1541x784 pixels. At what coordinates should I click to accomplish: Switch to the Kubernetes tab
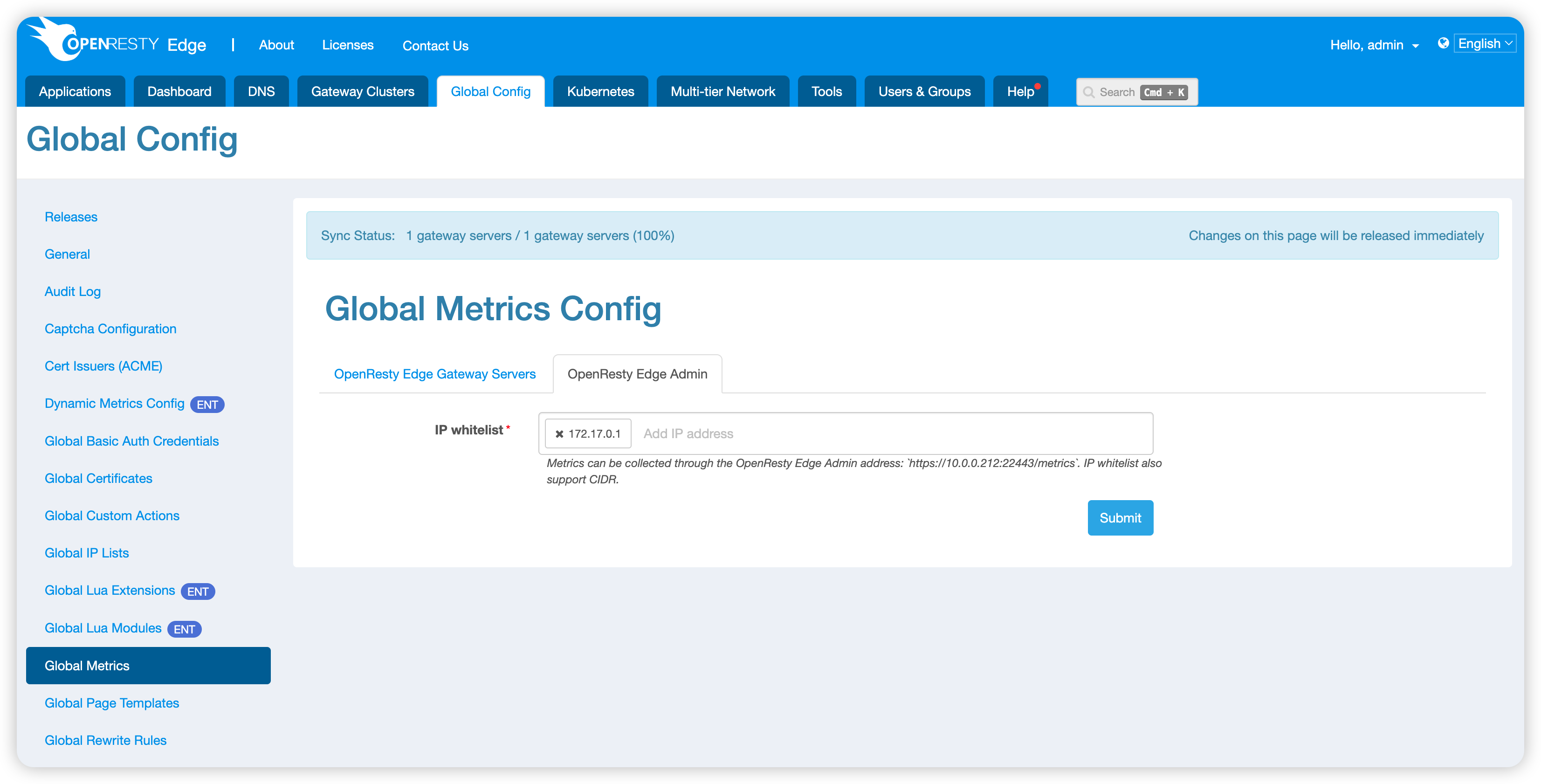click(x=601, y=91)
